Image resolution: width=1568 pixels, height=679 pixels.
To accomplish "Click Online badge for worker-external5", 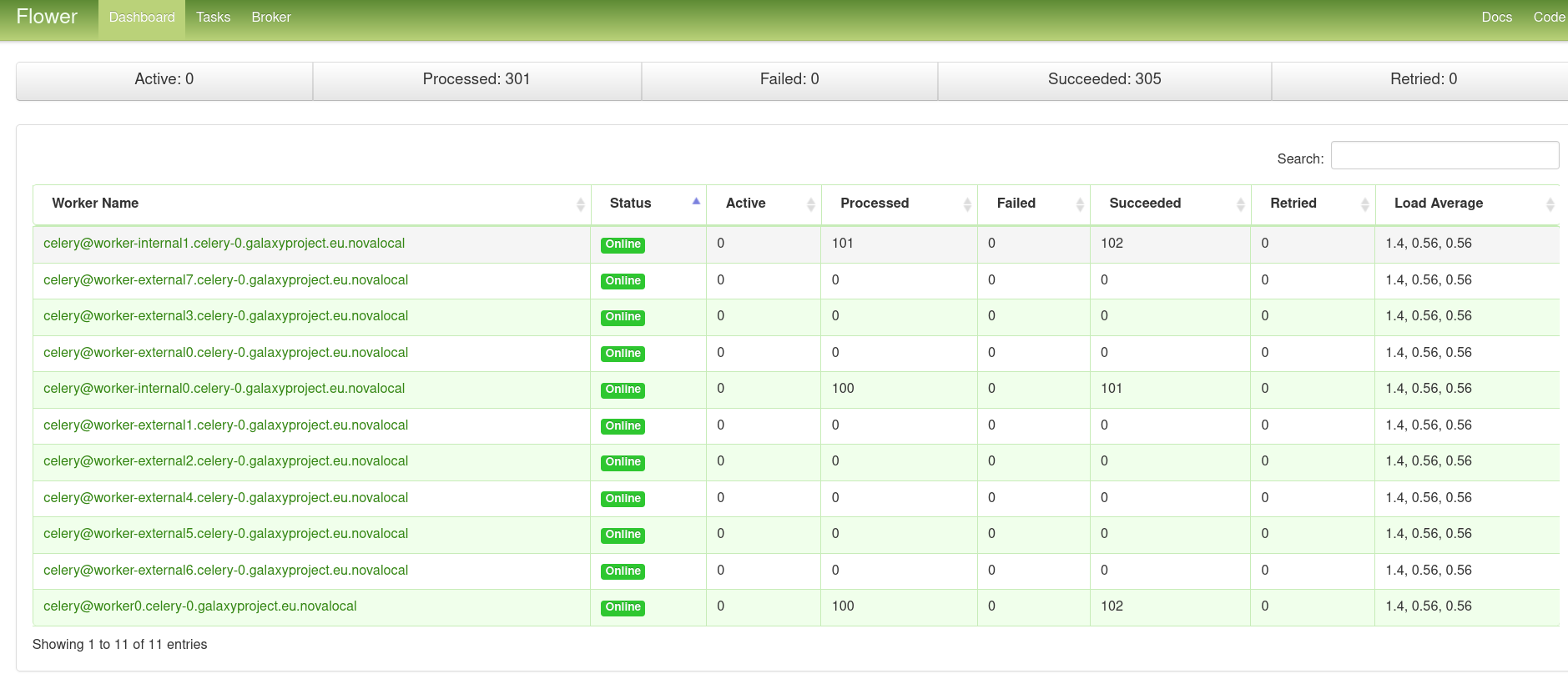I will [623, 536].
